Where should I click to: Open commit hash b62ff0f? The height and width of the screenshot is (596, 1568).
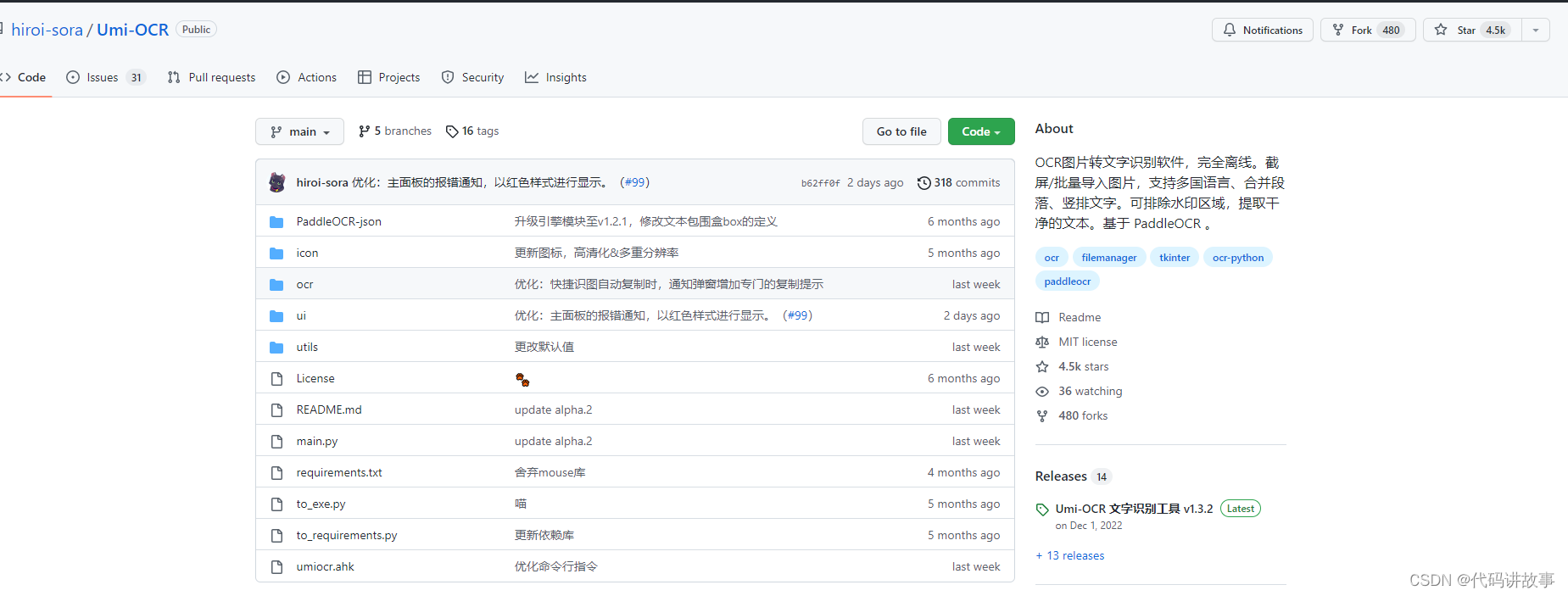click(x=820, y=183)
